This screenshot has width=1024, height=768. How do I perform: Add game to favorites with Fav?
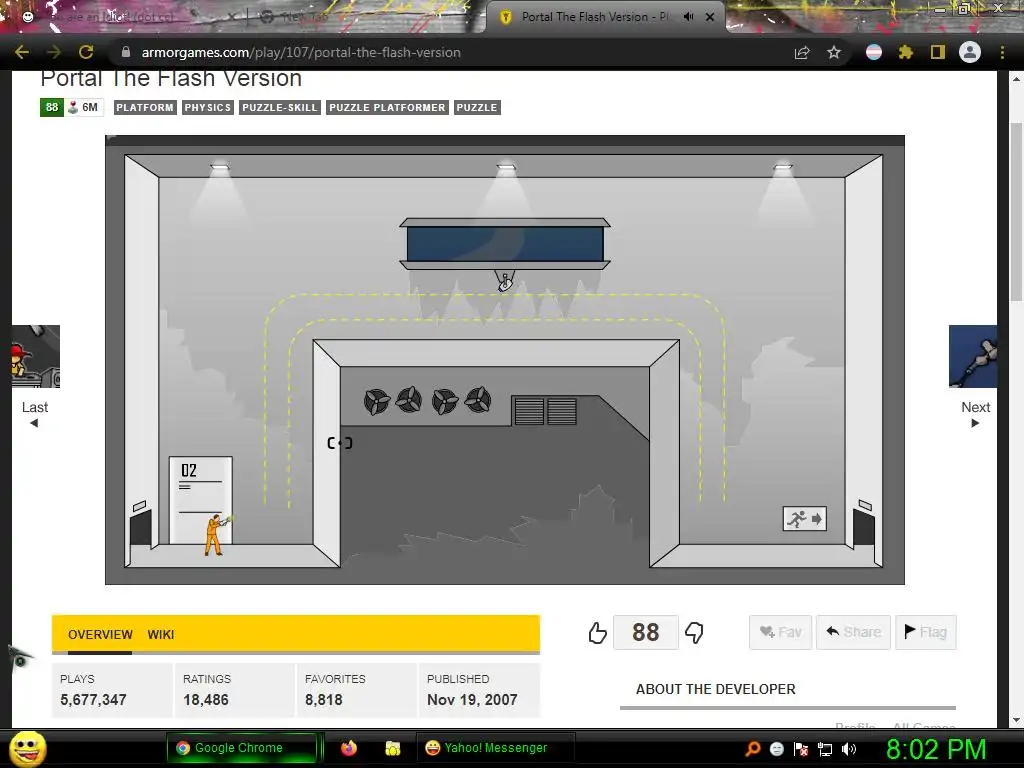(780, 632)
